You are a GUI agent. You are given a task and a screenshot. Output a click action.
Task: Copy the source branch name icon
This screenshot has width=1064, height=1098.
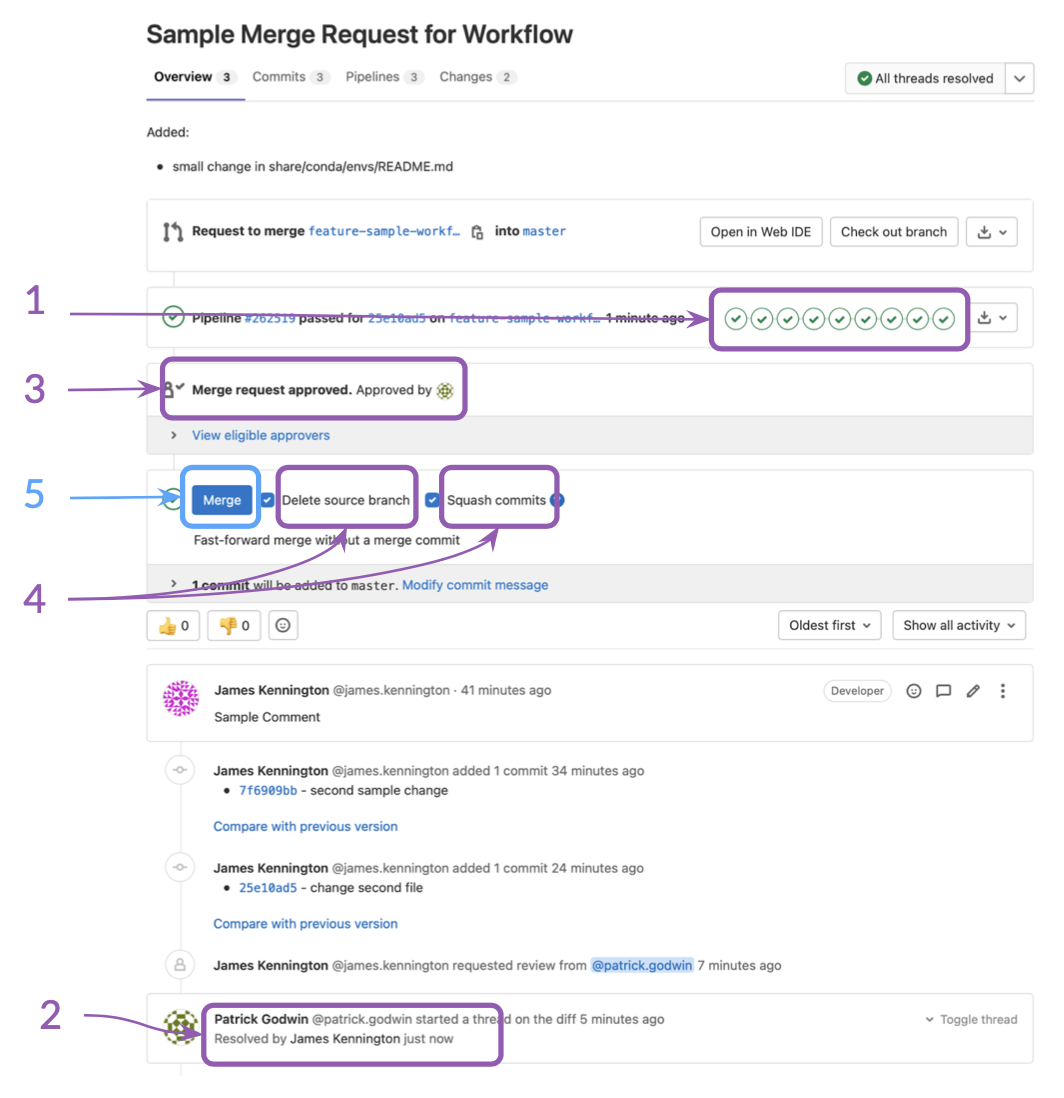478,232
